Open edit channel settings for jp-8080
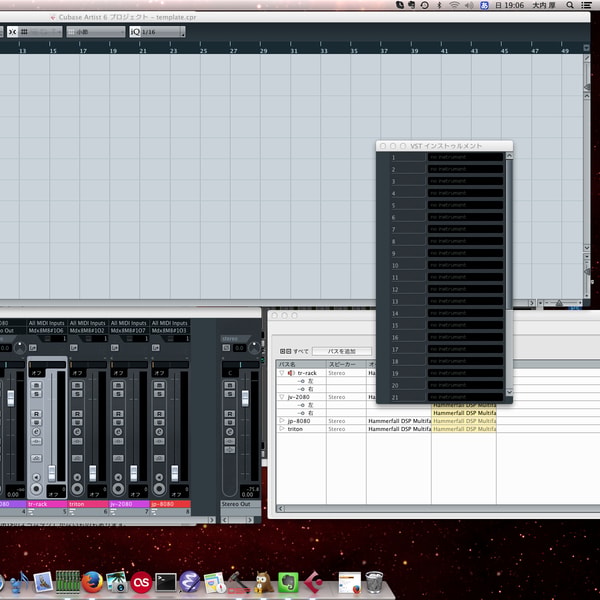This screenshot has width=600, height=600. click(x=159, y=432)
